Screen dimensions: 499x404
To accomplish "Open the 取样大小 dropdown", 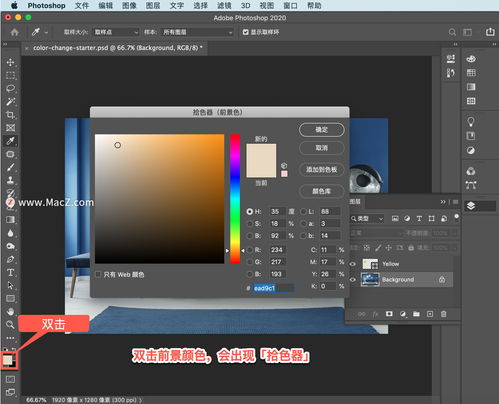I will pyautogui.click(x=116, y=32).
